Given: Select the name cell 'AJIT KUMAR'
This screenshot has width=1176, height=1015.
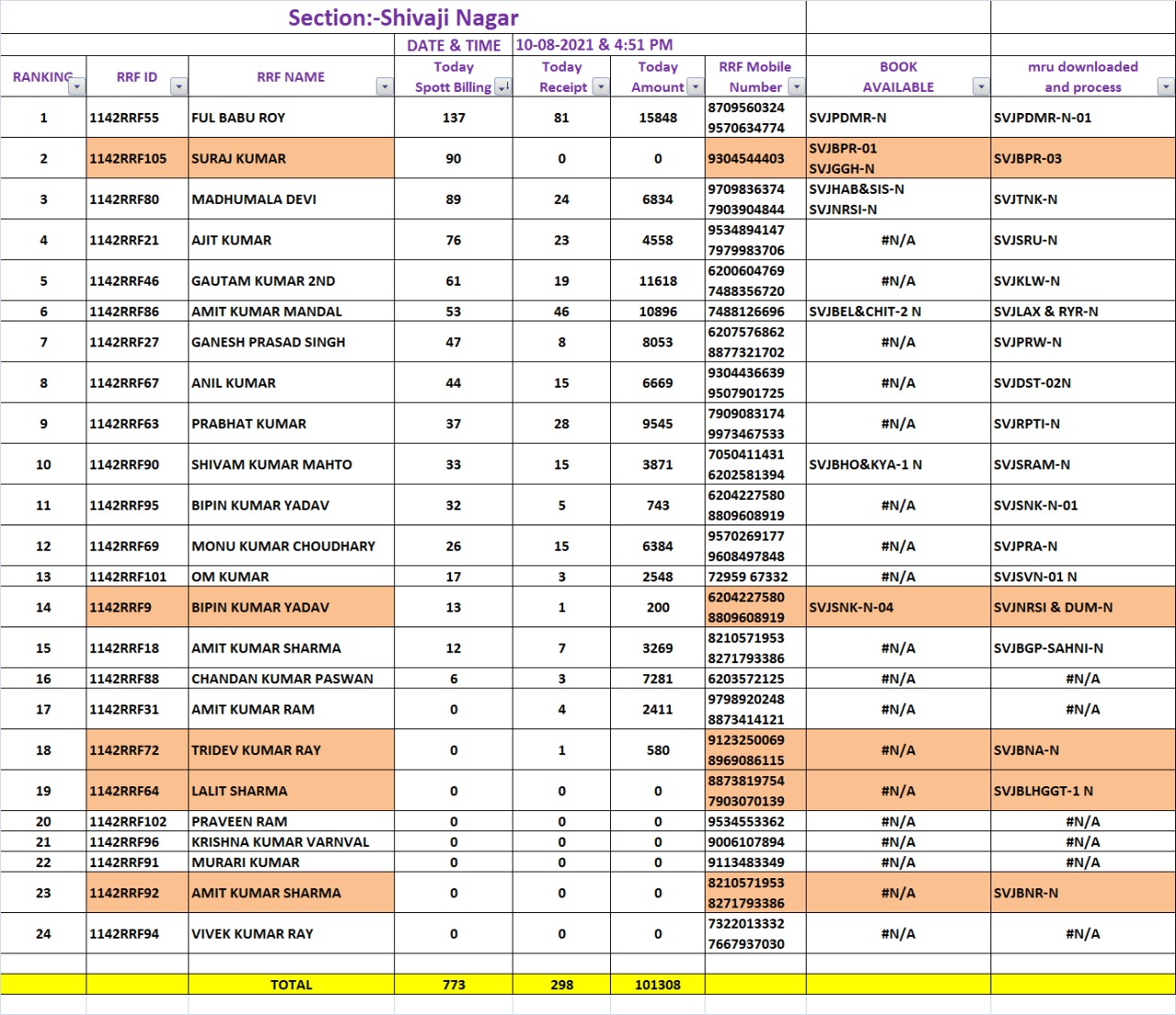Looking at the screenshot, I should click(x=291, y=240).
